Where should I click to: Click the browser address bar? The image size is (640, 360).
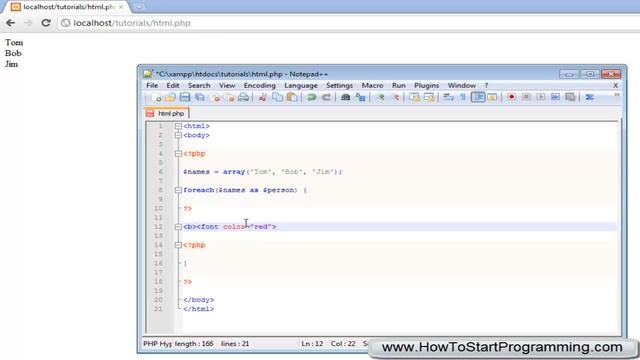349,23
